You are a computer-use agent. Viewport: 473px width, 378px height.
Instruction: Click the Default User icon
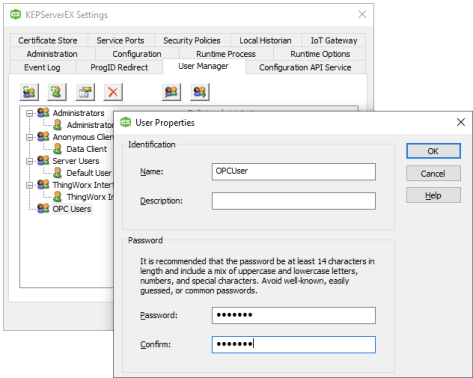tap(57, 173)
